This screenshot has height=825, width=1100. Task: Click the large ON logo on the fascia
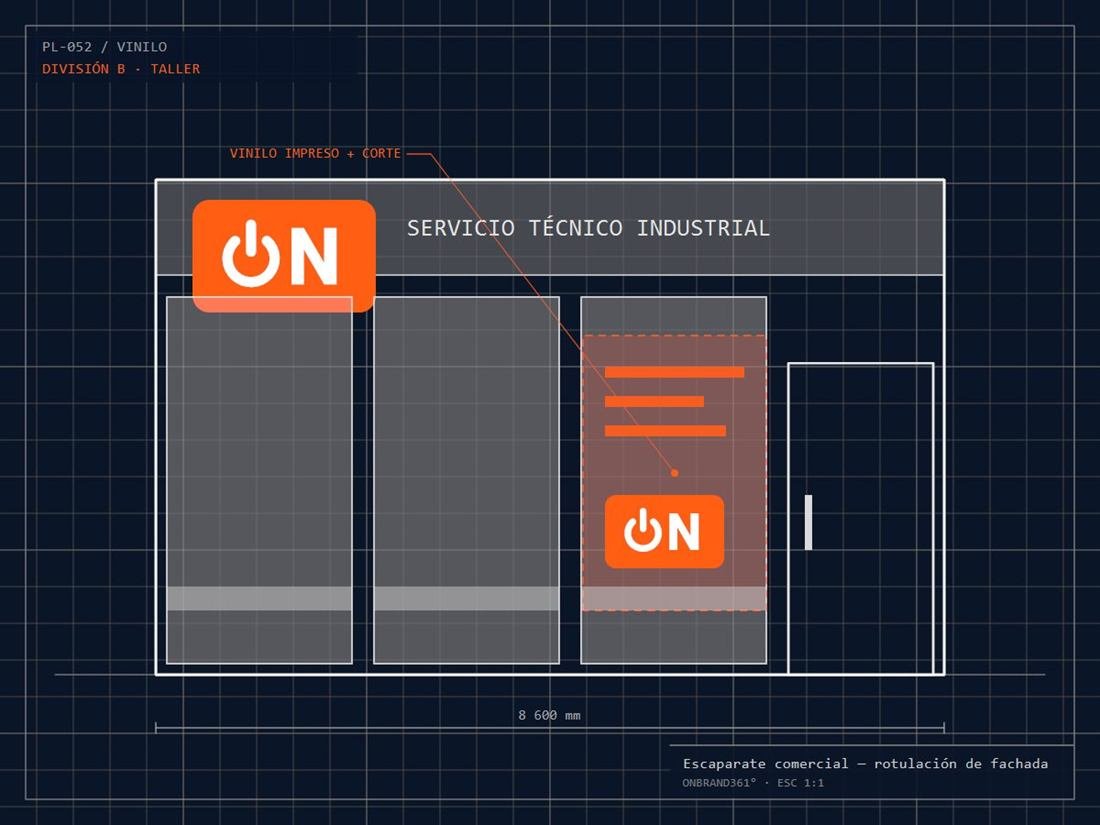pyautogui.click(x=284, y=256)
